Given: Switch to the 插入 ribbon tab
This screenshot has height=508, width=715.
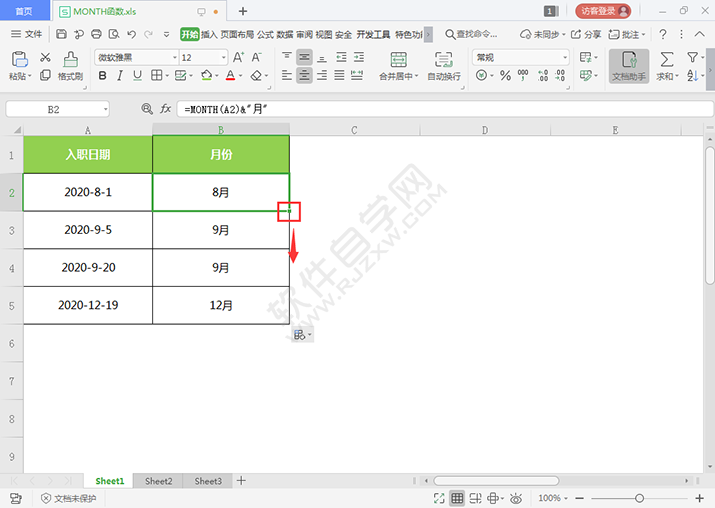Looking at the screenshot, I should pyautogui.click(x=209, y=34).
